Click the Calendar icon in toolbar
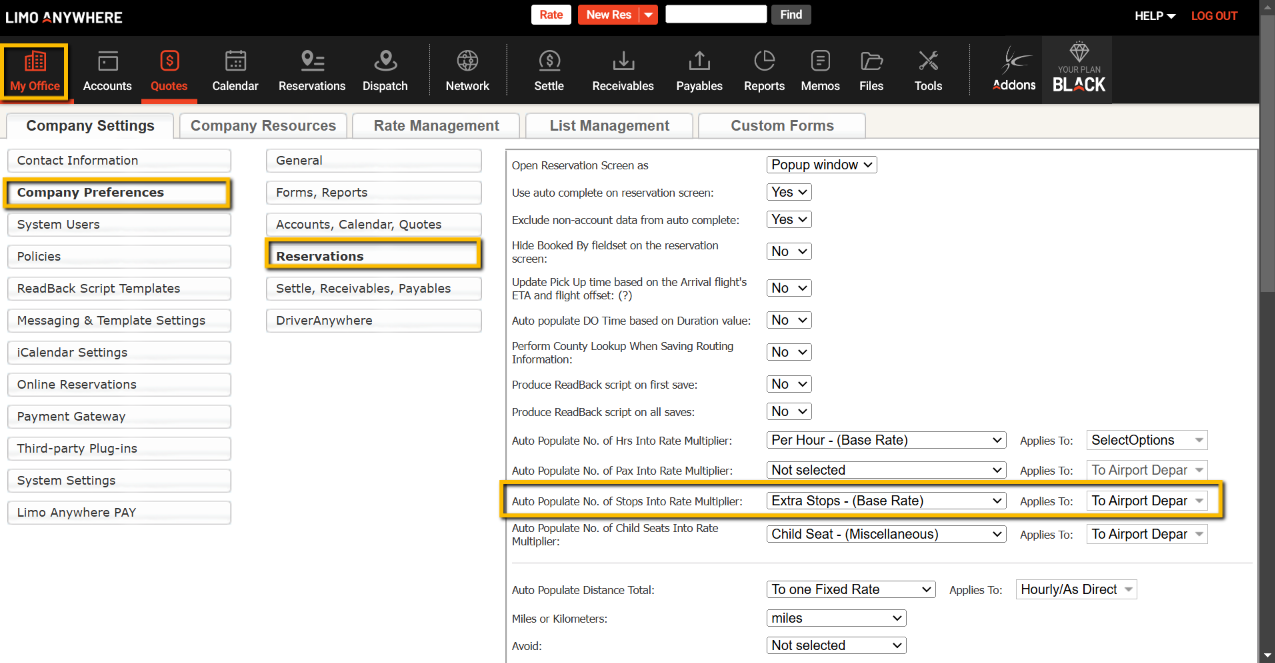This screenshot has height=663, width=1275. [235, 62]
